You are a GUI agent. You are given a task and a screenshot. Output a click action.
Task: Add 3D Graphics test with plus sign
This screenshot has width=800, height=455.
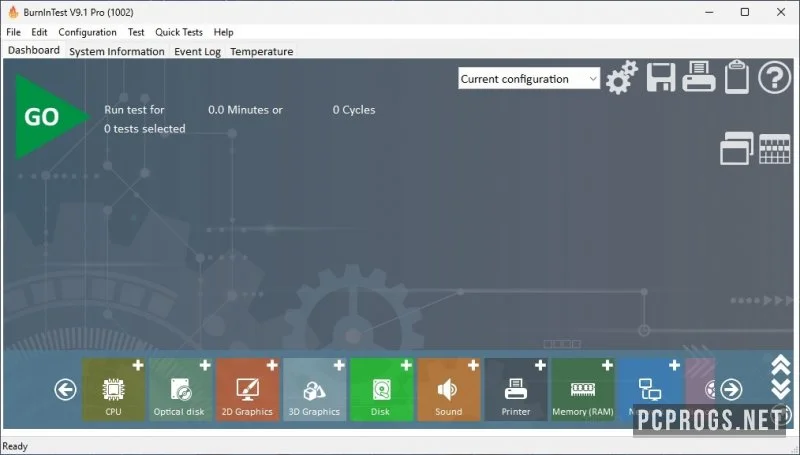point(339,365)
